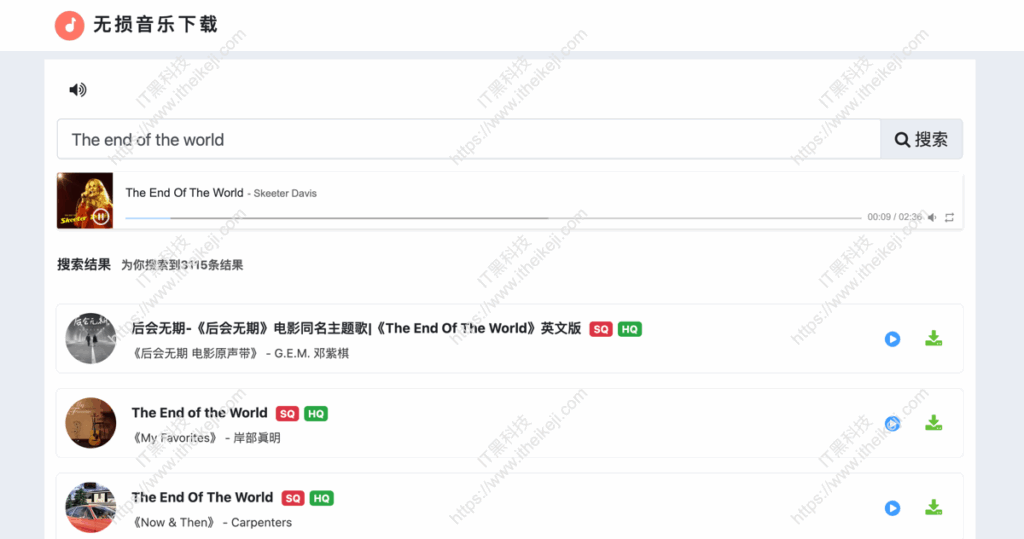Click the 后会无期 album cover thumbnail
This screenshot has width=1024, height=539.
pos(91,338)
